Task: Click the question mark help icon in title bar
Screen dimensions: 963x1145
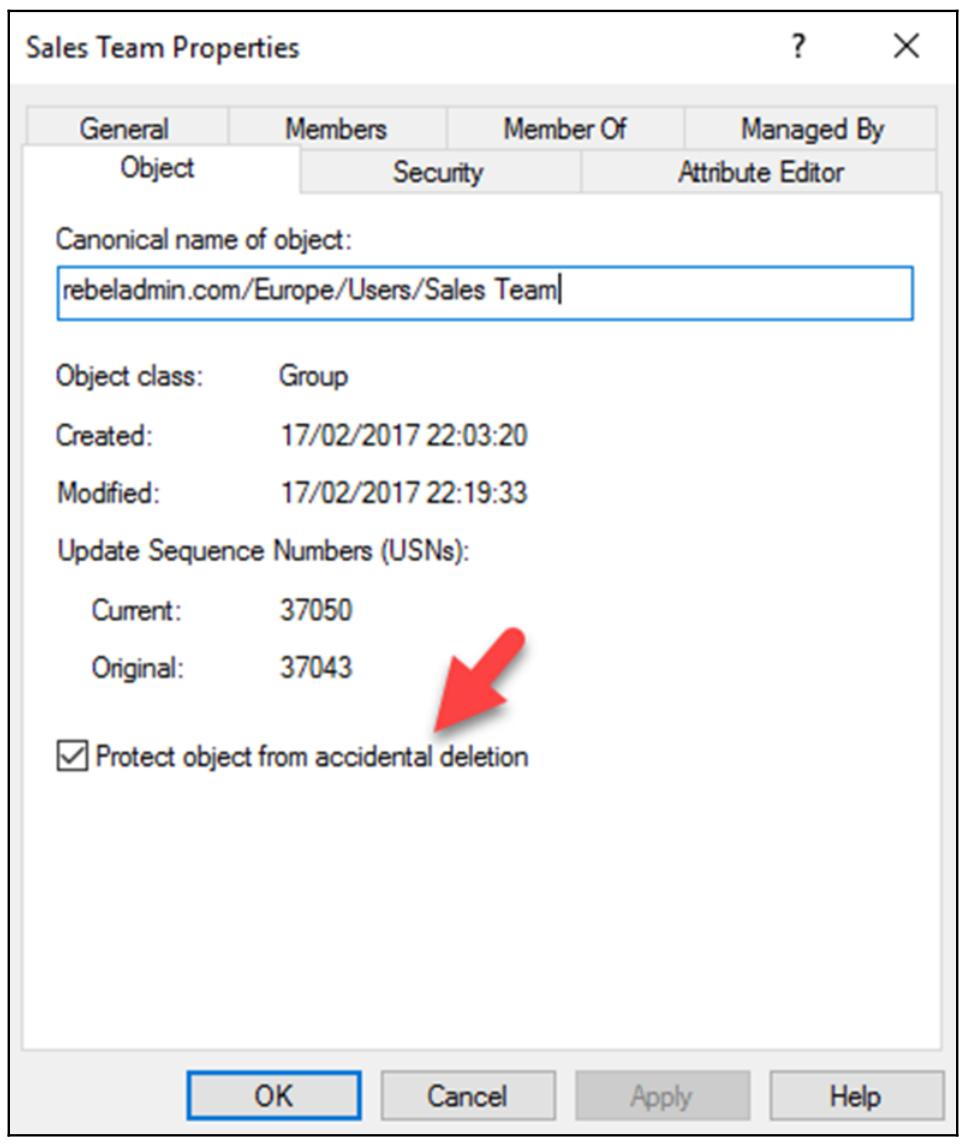Action: (x=798, y=47)
